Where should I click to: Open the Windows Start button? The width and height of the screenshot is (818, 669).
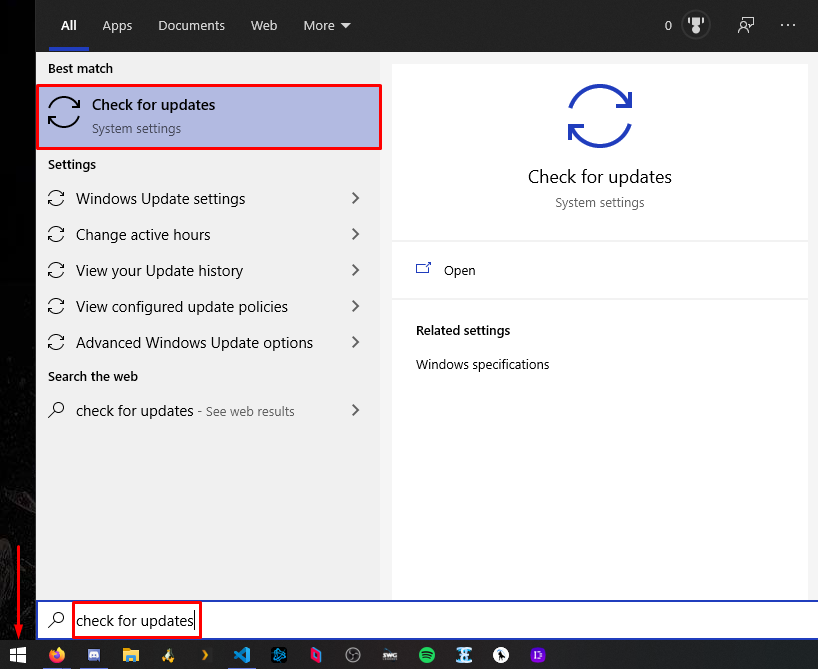tap(18, 654)
